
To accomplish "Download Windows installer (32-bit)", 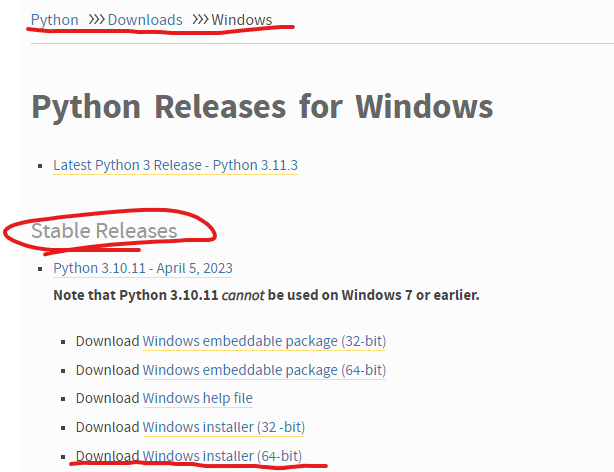I will [x=224, y=427].
